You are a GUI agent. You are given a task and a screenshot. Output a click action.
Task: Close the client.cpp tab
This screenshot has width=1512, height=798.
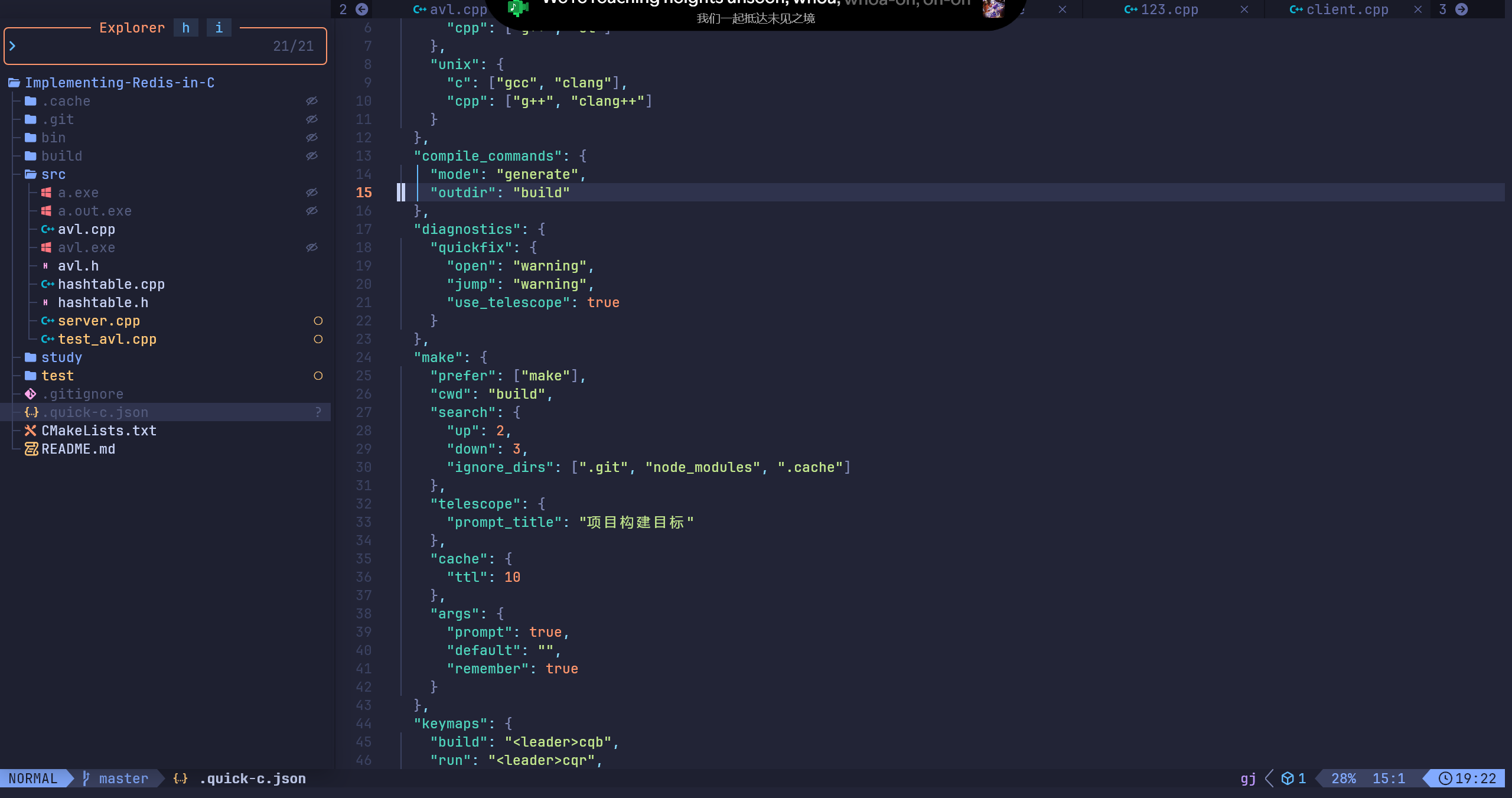click(x=1417, y=9)
